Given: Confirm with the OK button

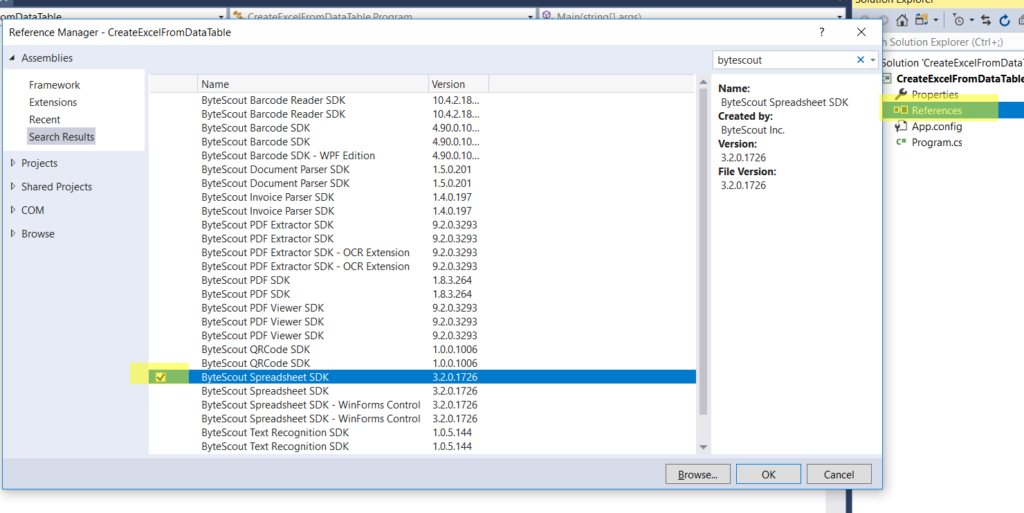Looking at the screenshot, I should pos(768,474).
